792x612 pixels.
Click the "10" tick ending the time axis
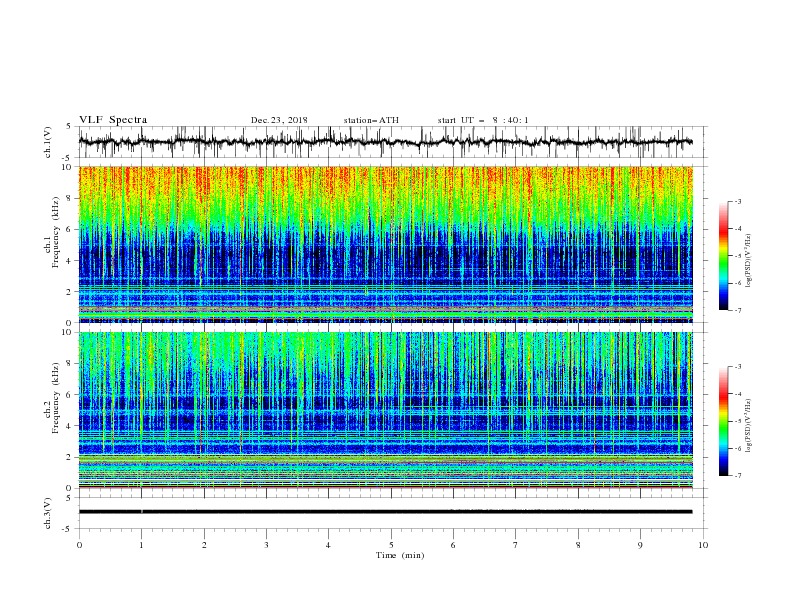pos(703,545)
